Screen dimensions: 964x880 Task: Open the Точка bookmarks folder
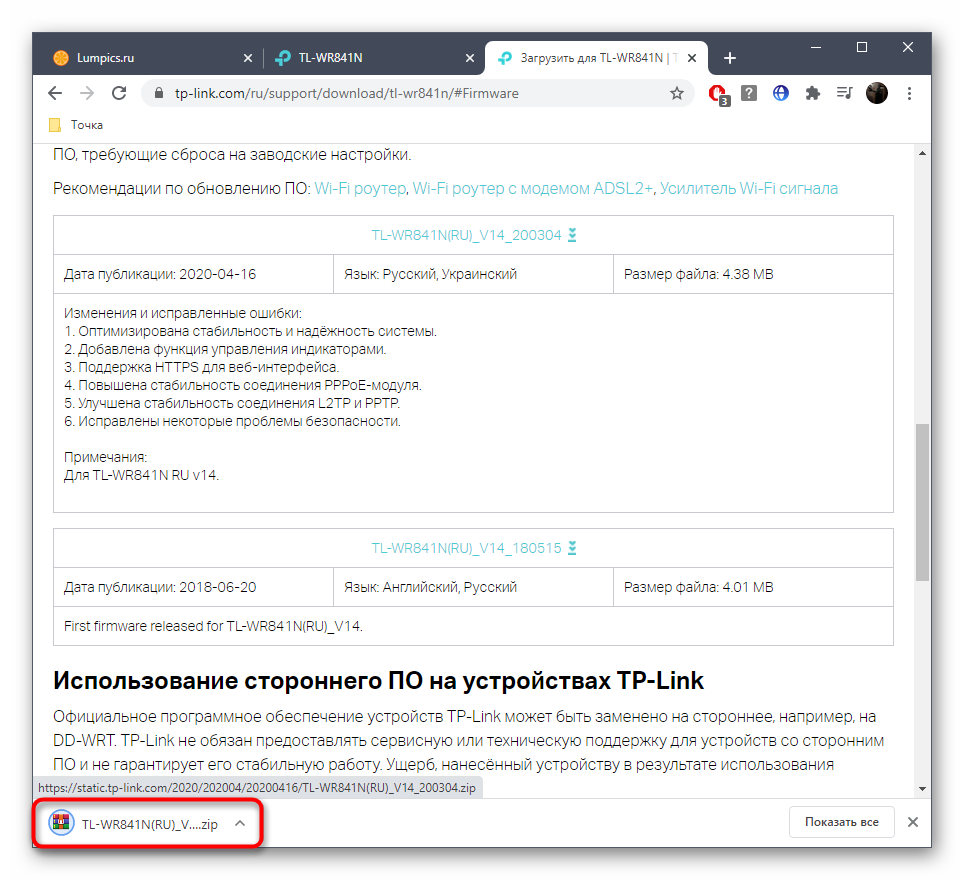pyautogui.click(x=76, y=125)
